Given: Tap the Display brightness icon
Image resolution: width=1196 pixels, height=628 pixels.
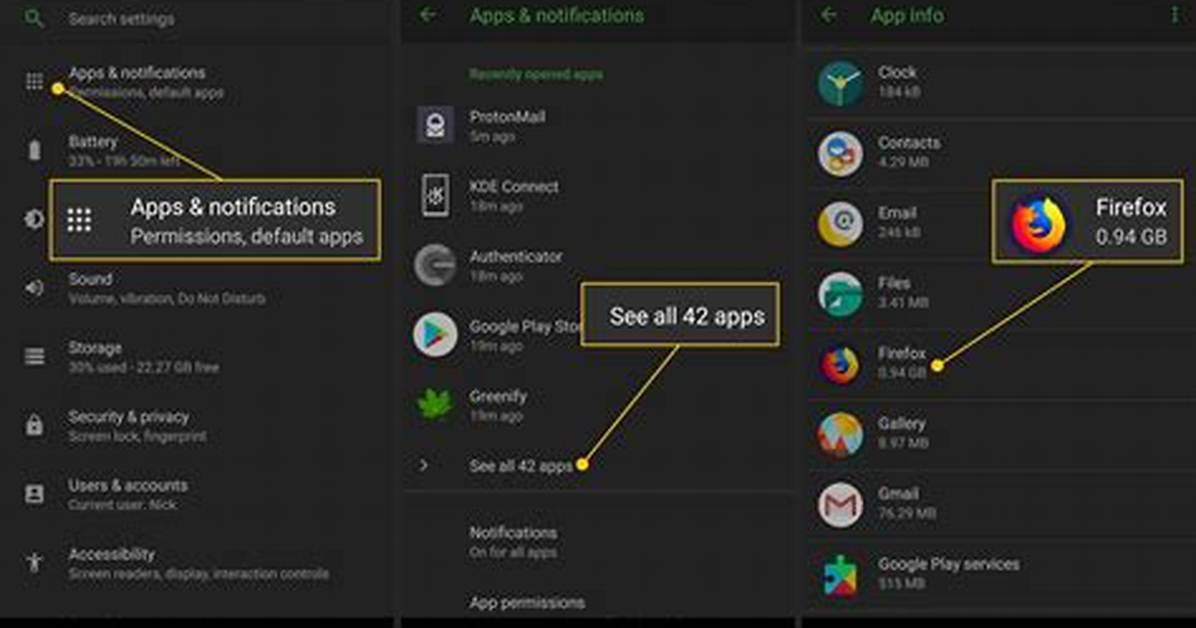Looking at the screenshot, I should point(34,219).
